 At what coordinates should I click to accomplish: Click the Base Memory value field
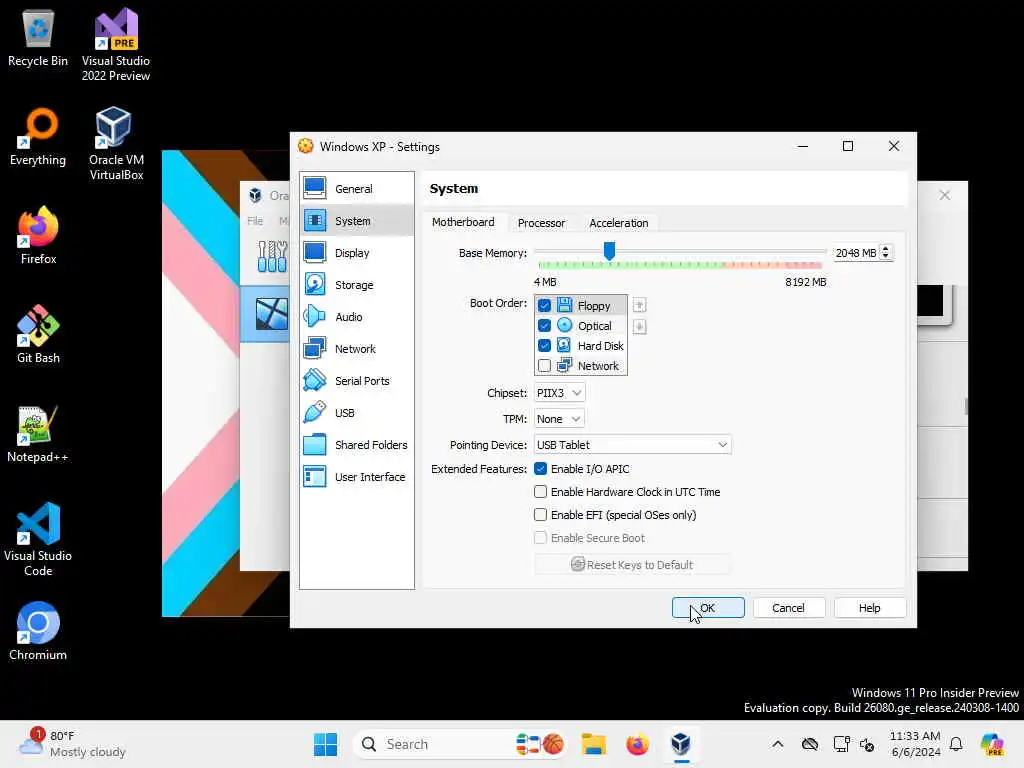[856, 253]
